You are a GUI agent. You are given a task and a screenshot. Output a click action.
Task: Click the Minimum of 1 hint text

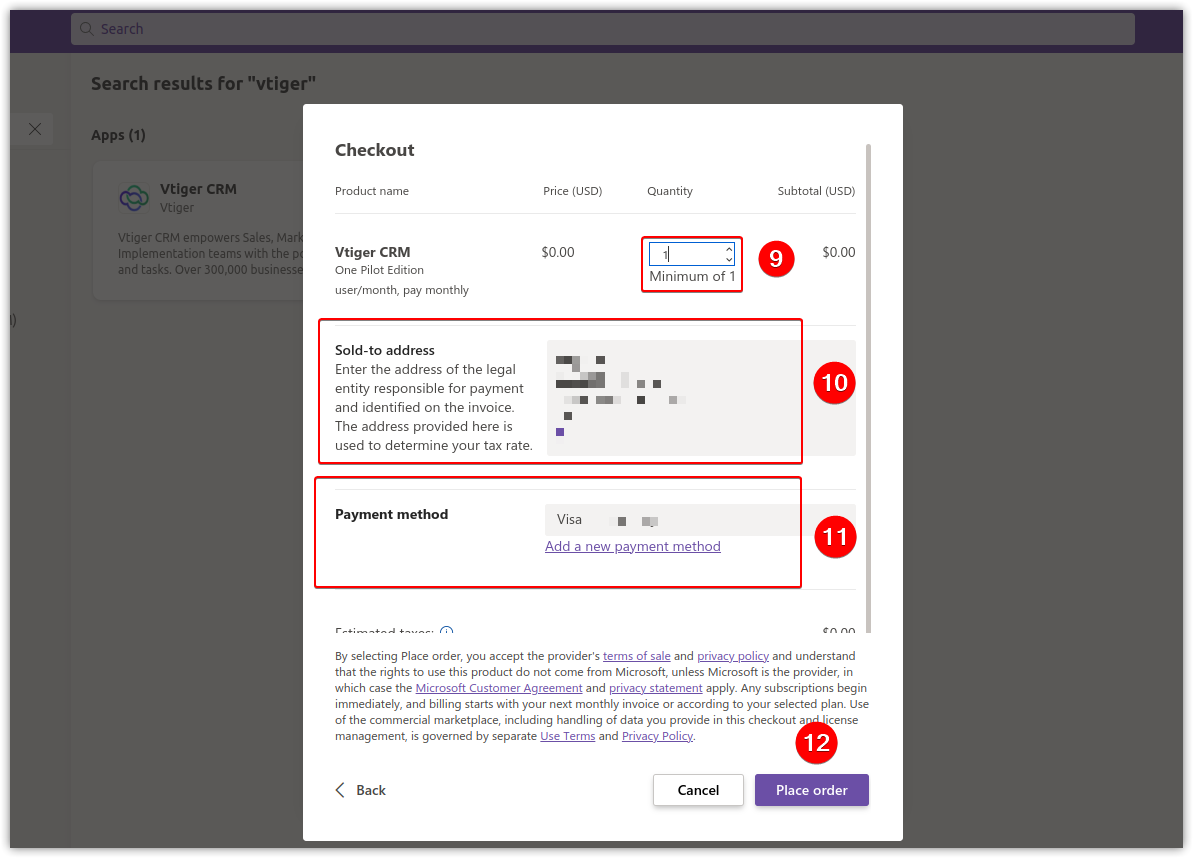(x=692, y=276)
